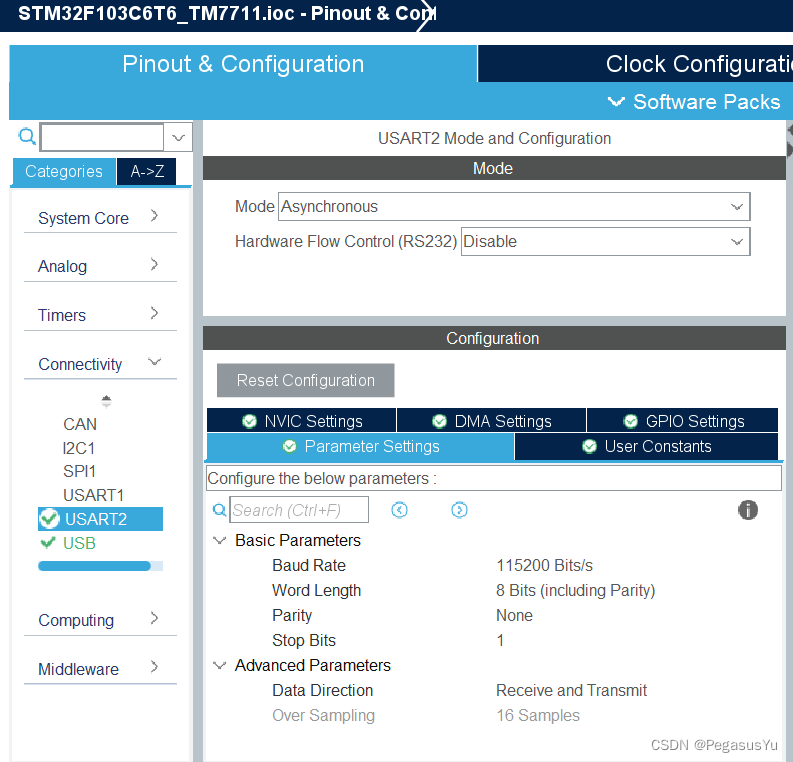Image resolution: width=793 pixels, height=762 pixels.
Task: Go to next search result arrow icon
Action: (x=459, y=510)
